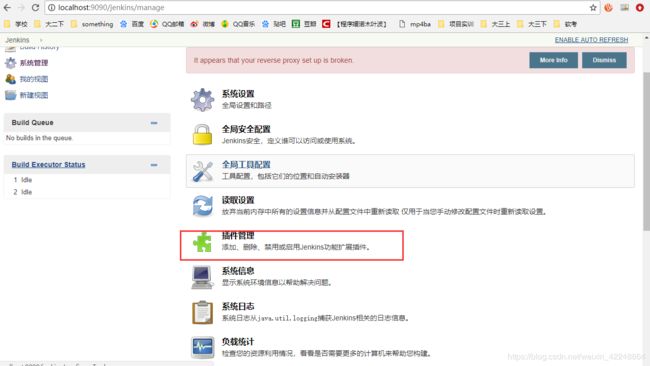Collapse the Build Queue panel
This screenshot has width=650, height=366.
pos(154,123)
